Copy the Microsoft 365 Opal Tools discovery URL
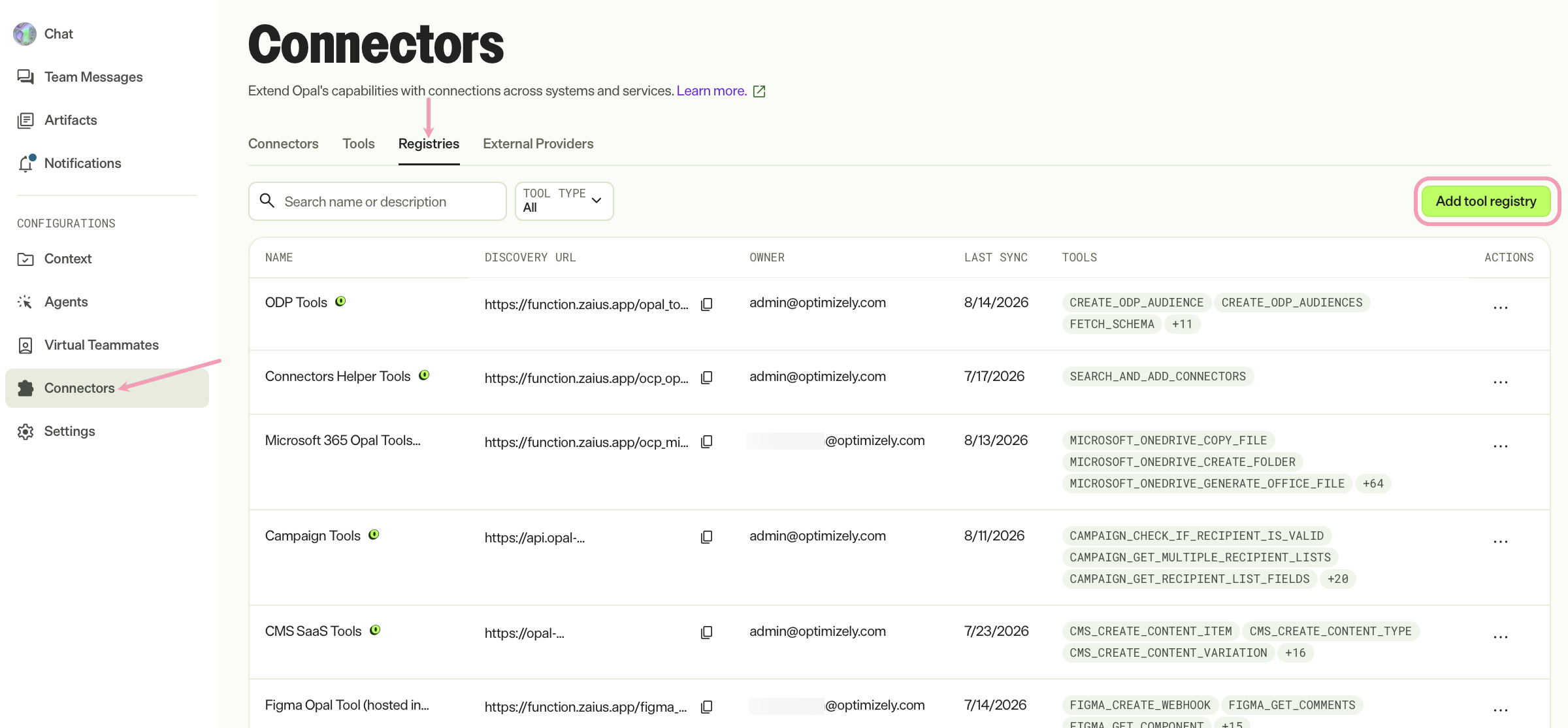1568x728 pixels. pyautogui.click(x=706, y=442)
